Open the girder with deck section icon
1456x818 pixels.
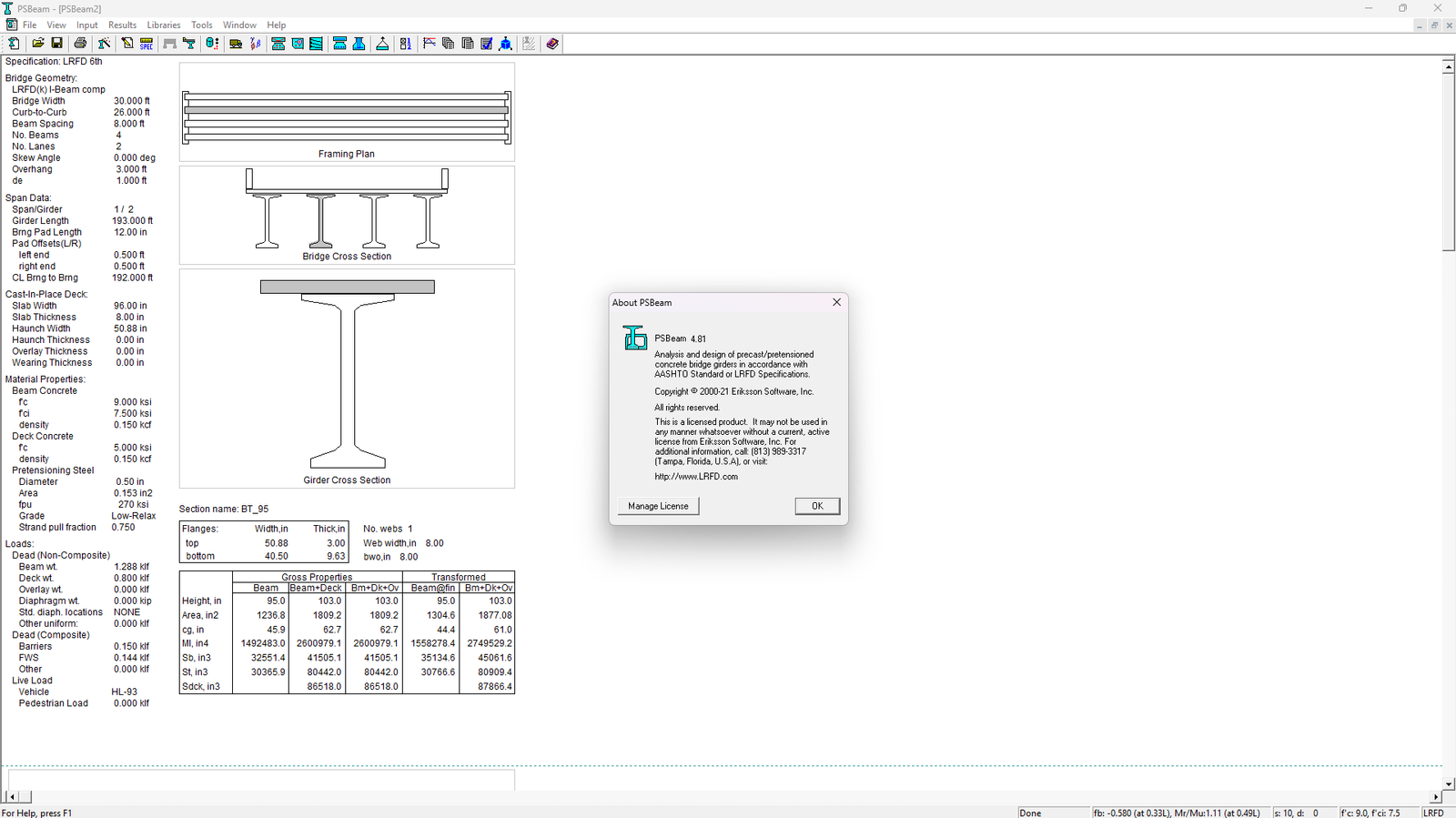point(189,44)
